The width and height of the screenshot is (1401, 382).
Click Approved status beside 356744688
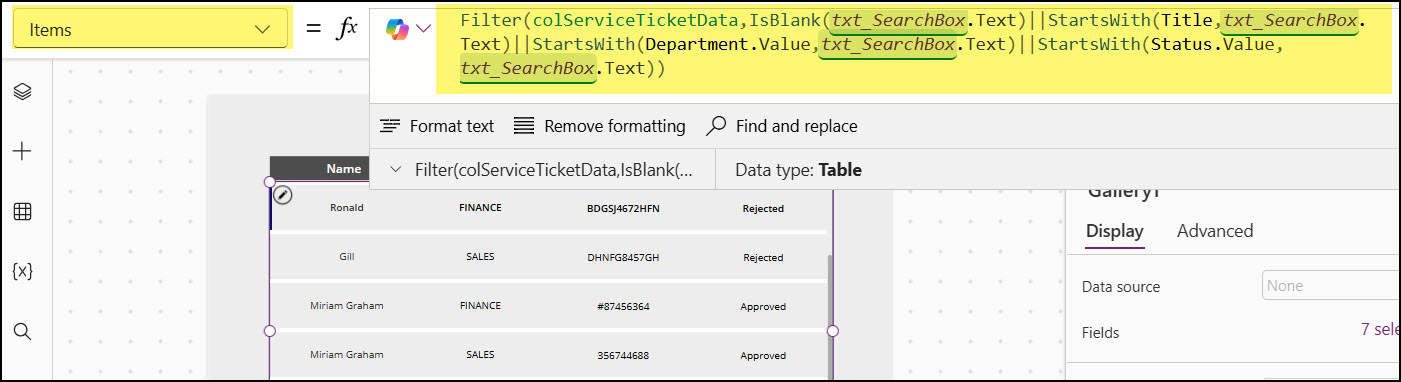(x=763, y=356)
